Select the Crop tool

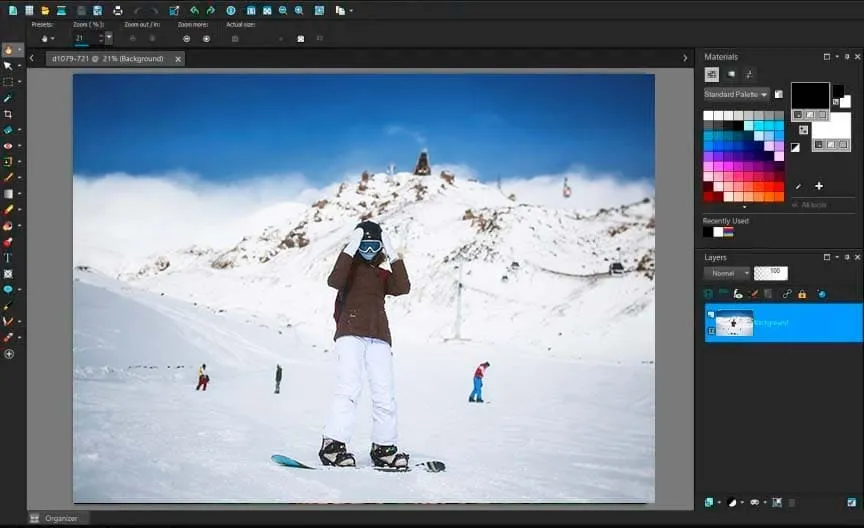click(x=8, y=115)
